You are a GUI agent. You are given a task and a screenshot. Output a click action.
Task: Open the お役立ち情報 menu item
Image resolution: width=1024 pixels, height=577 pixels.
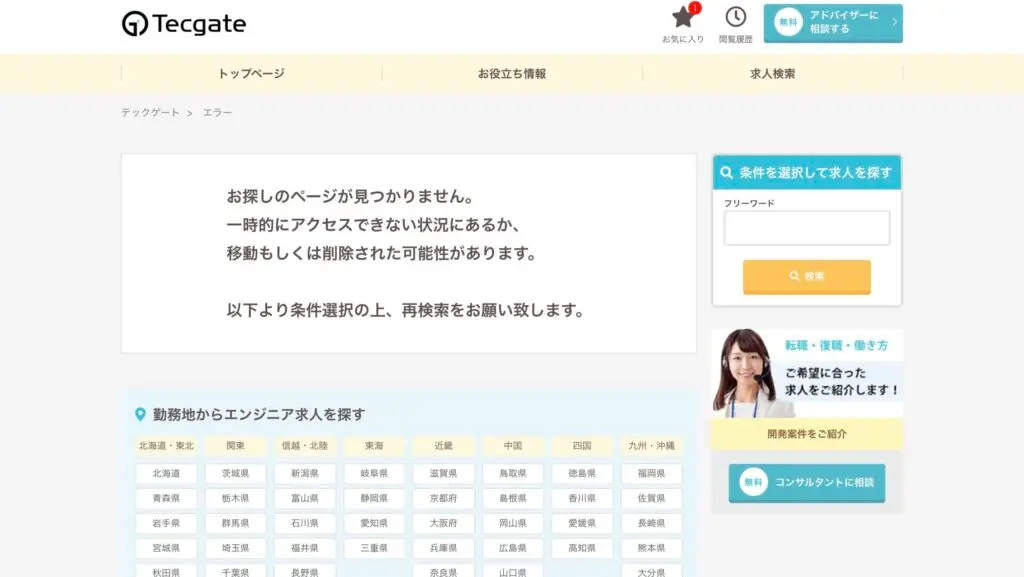pyautogui.click(x=512, y=74)
